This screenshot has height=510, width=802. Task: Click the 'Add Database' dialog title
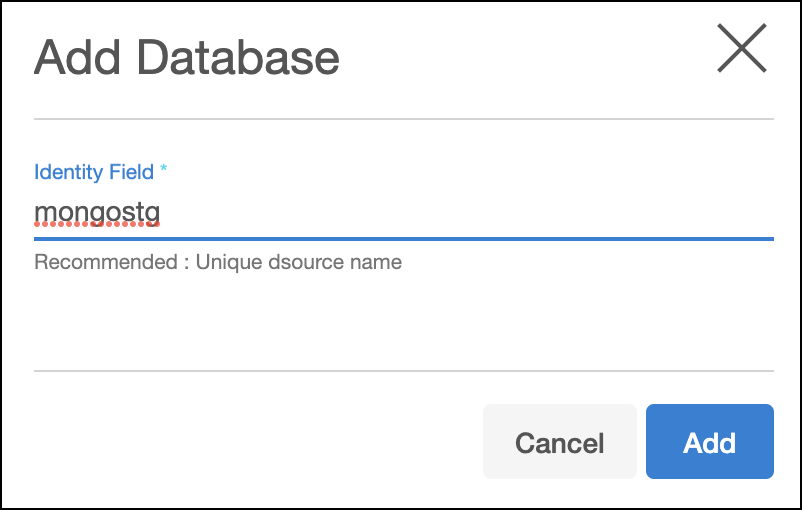tap(187, 57)
